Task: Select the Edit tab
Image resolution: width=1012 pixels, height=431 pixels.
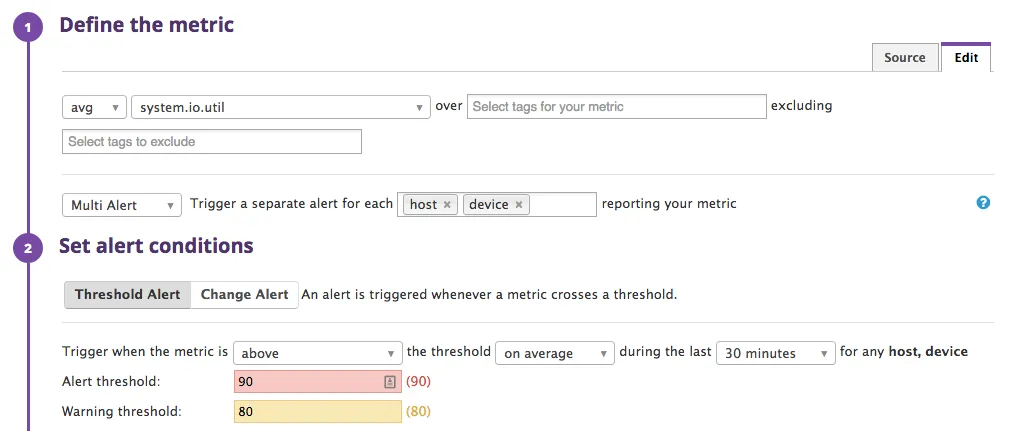Action: coord(966,58)
